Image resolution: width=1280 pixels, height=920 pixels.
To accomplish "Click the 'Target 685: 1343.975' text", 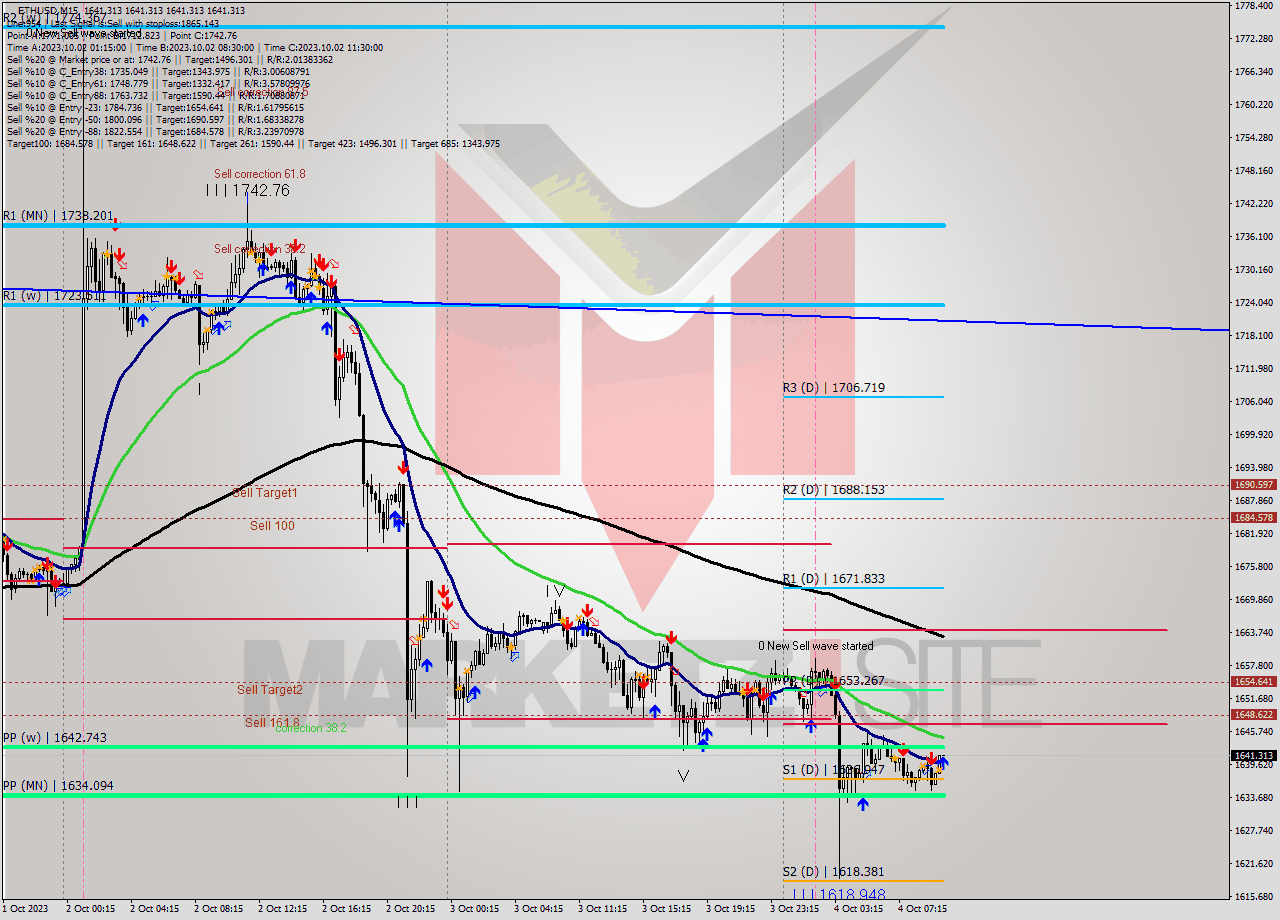I will click(455, 143).
